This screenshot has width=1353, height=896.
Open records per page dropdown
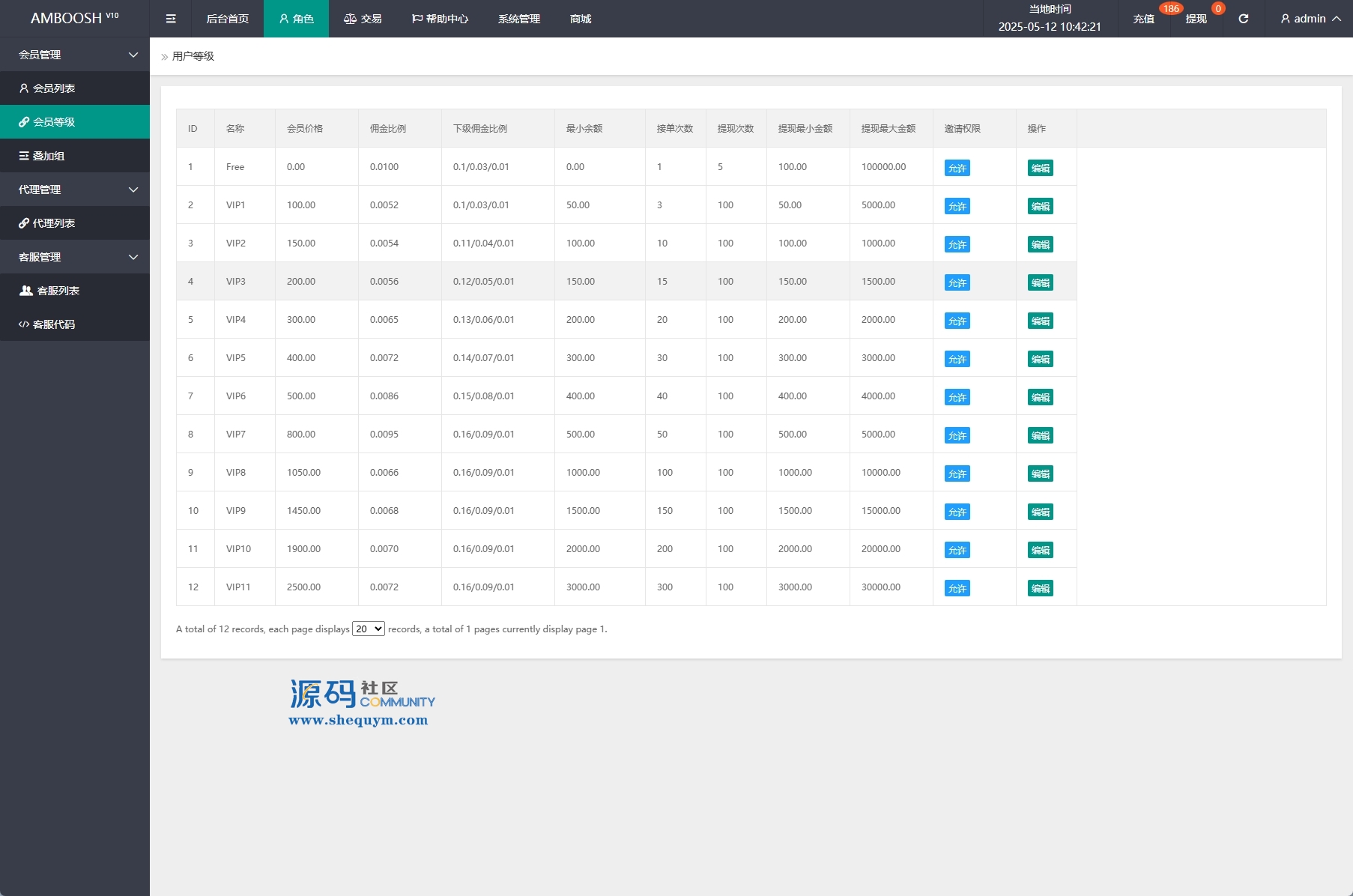(368, 629)
